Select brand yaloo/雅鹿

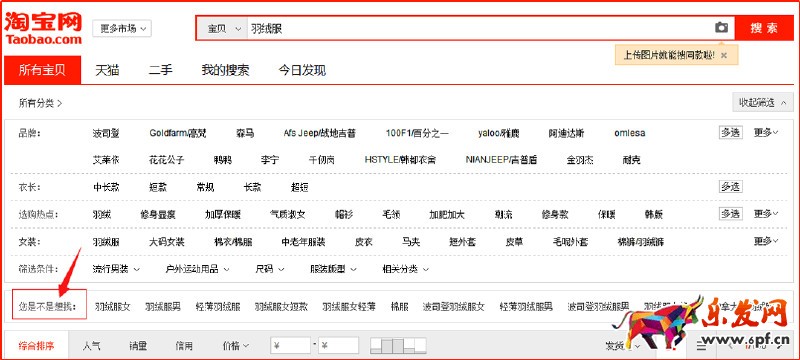(x=498, y=134)
